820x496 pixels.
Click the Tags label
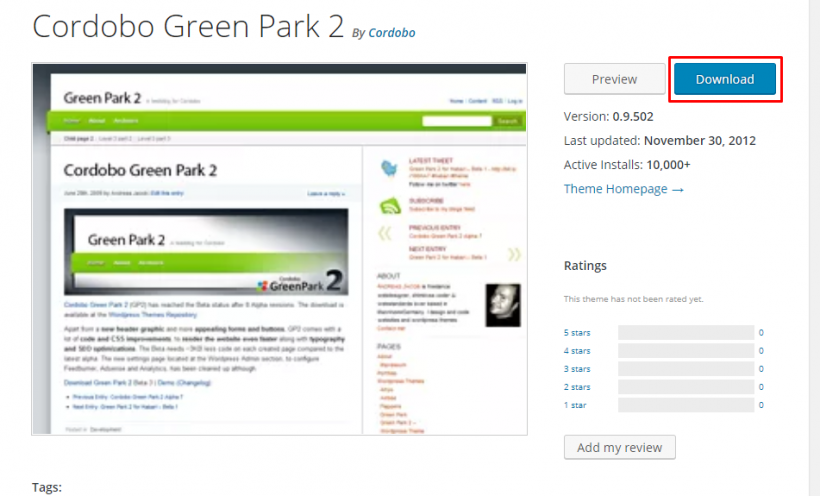click(x=47, y=487)
